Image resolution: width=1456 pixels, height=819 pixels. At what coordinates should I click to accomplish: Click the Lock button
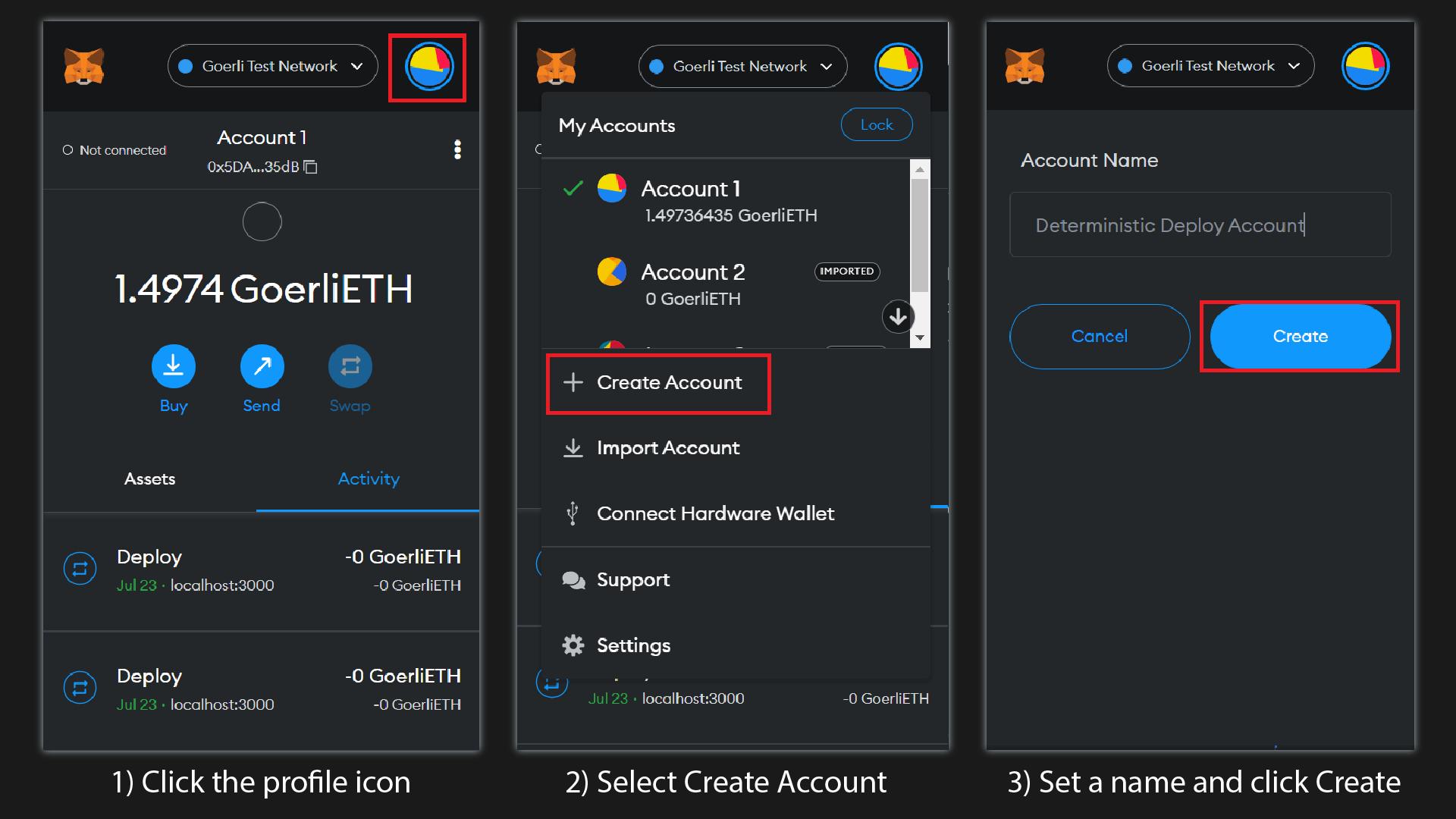click(x=877, y=124)
